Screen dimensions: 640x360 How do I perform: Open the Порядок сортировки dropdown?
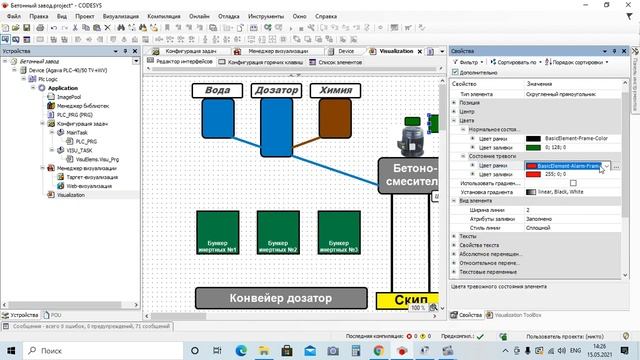[x=576, y=62]
